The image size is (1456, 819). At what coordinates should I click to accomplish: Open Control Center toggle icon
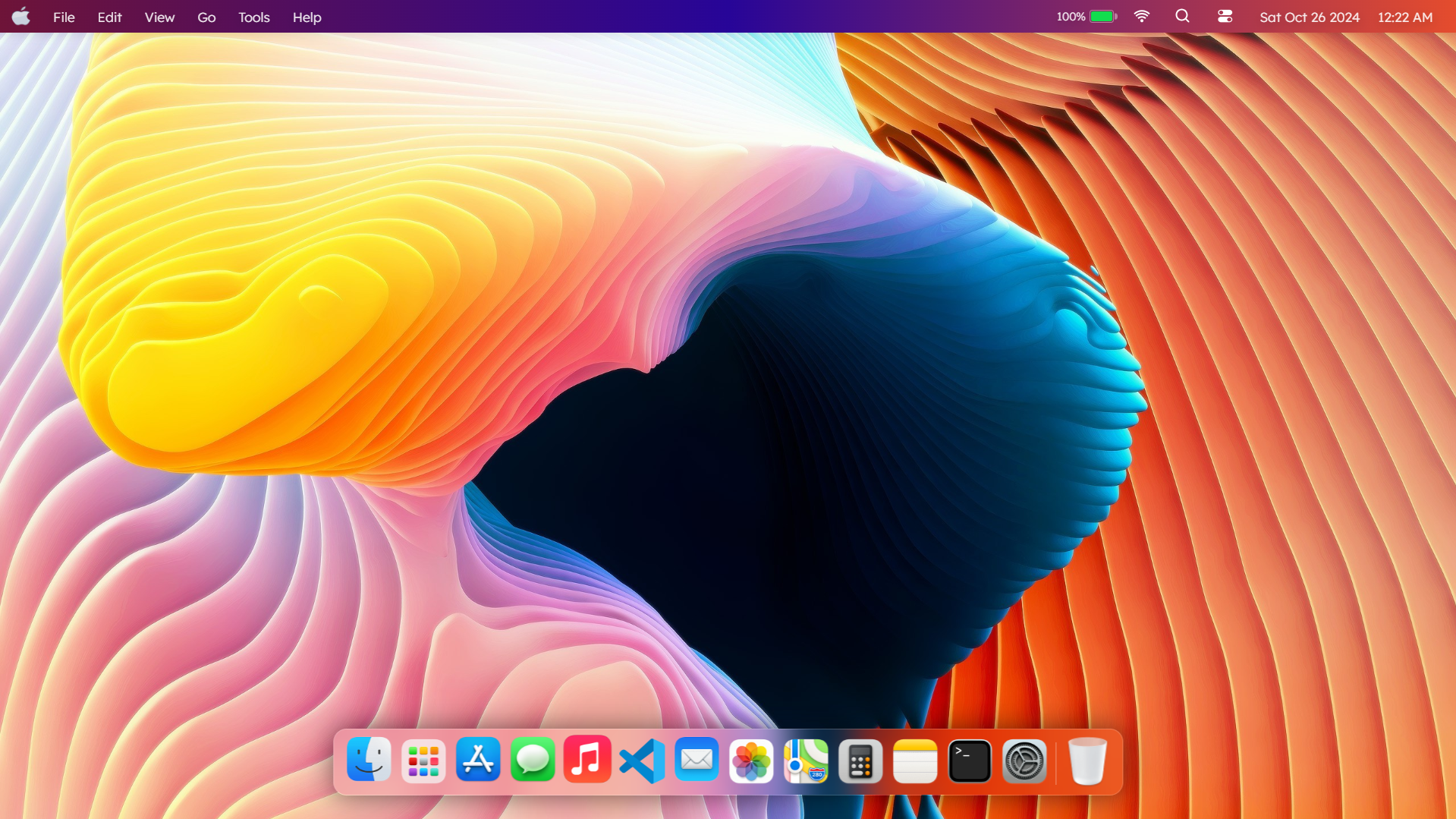pos(1225,17)
